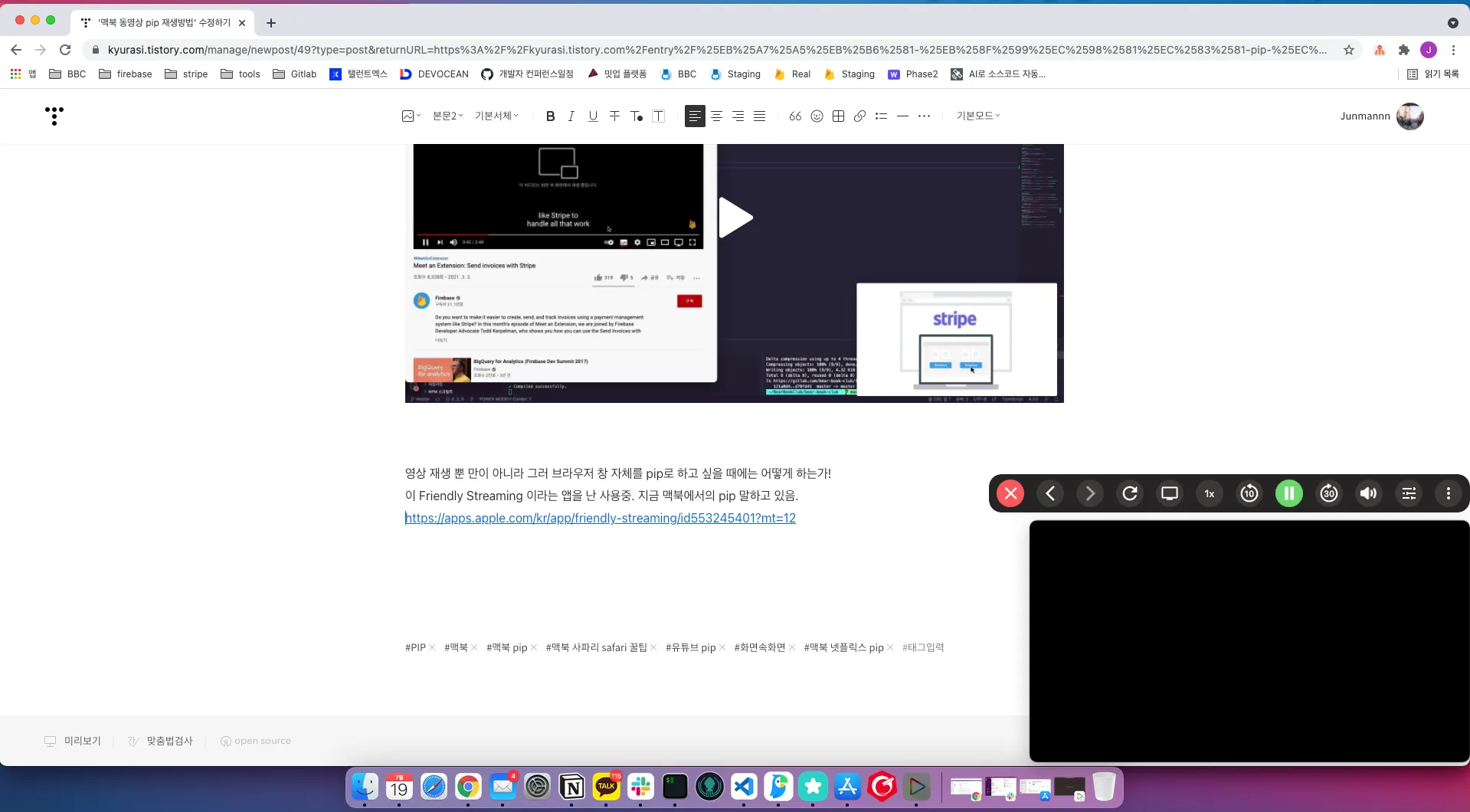
Task: Open Junmannn profile avatar
Action: coord(1409,116)
